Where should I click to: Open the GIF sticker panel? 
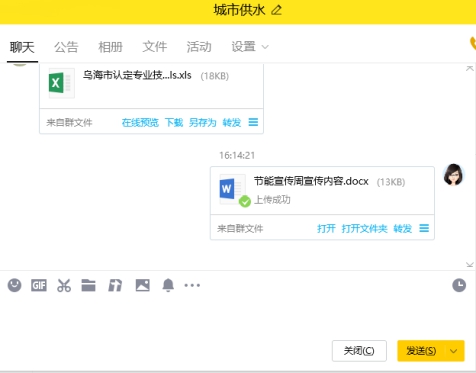(x=39, y=285)
